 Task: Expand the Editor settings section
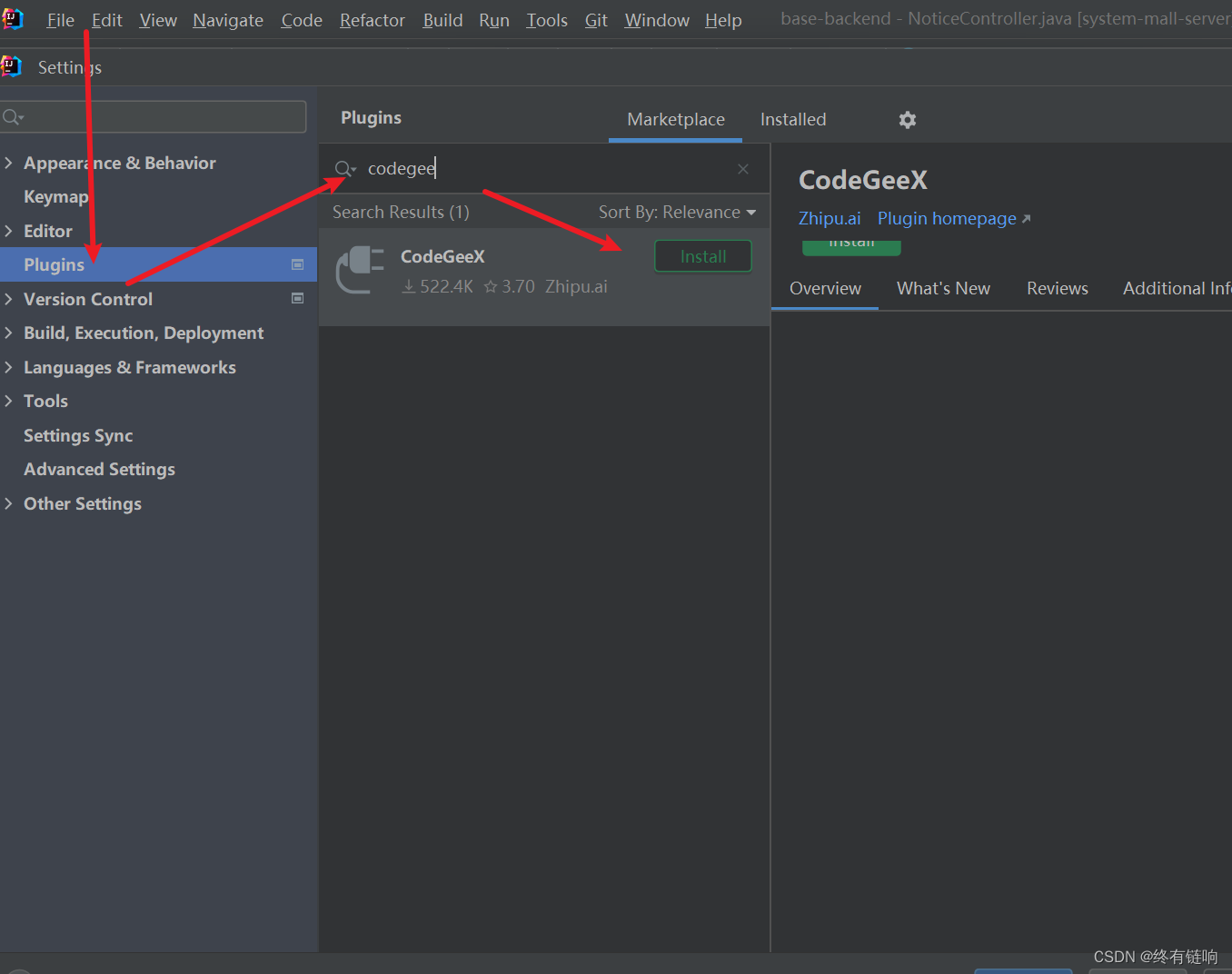pyautogui.click(x=8, y=231)
